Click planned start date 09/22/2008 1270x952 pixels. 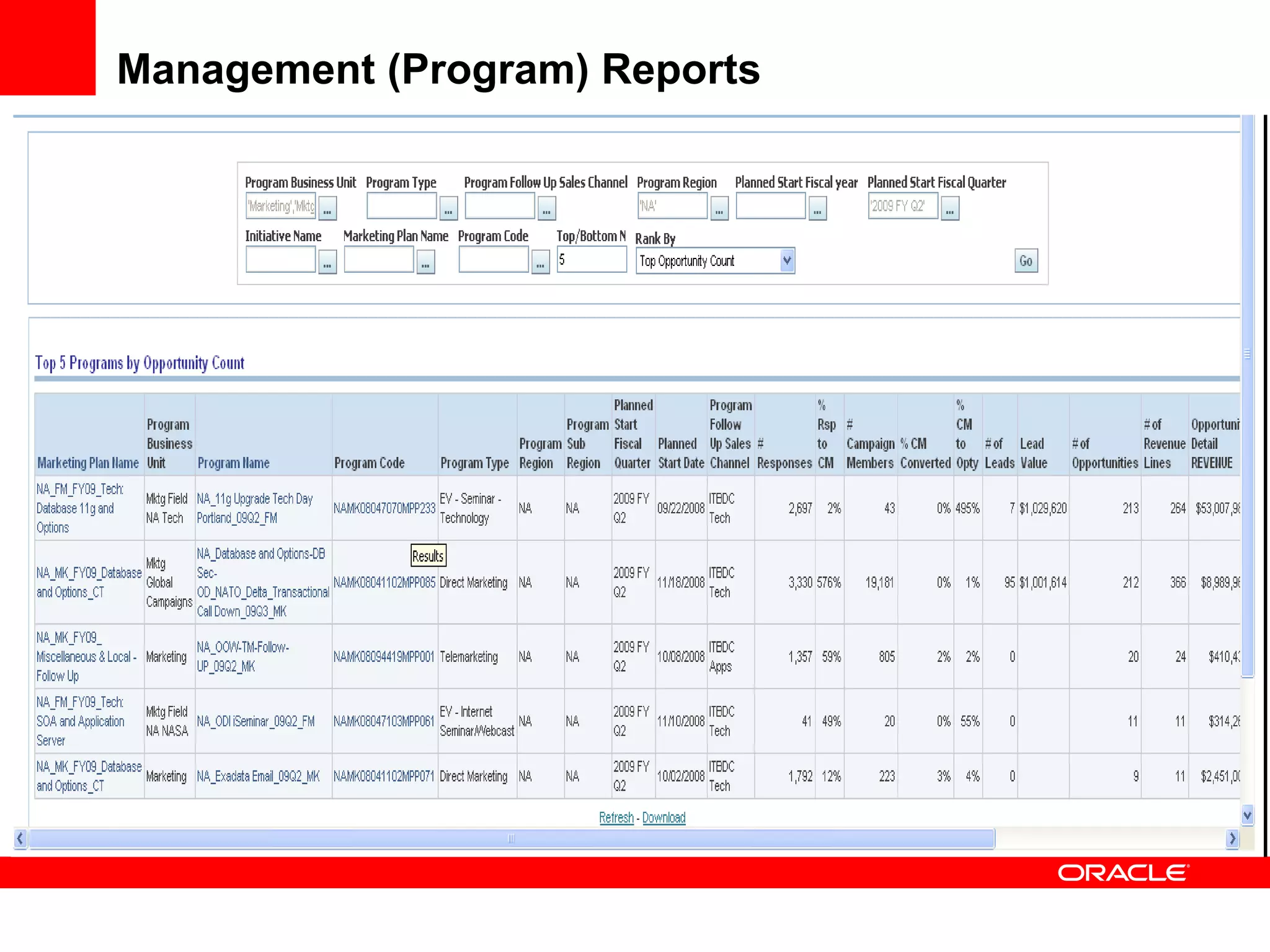(x=681, y=508)
